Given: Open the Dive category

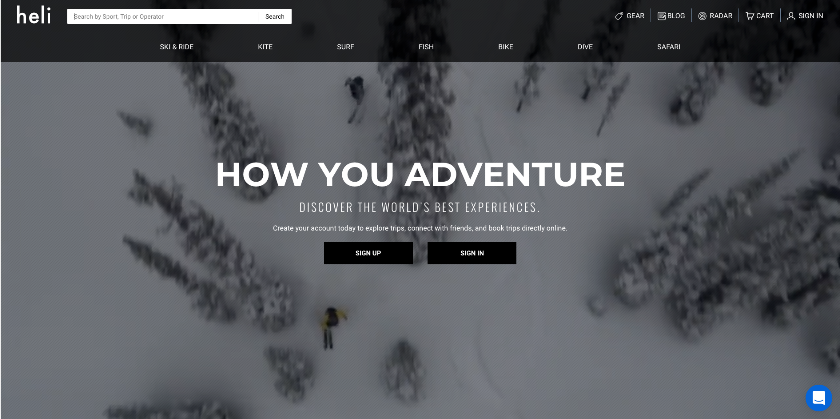Looking at the screenshot, I should (585, 47).
